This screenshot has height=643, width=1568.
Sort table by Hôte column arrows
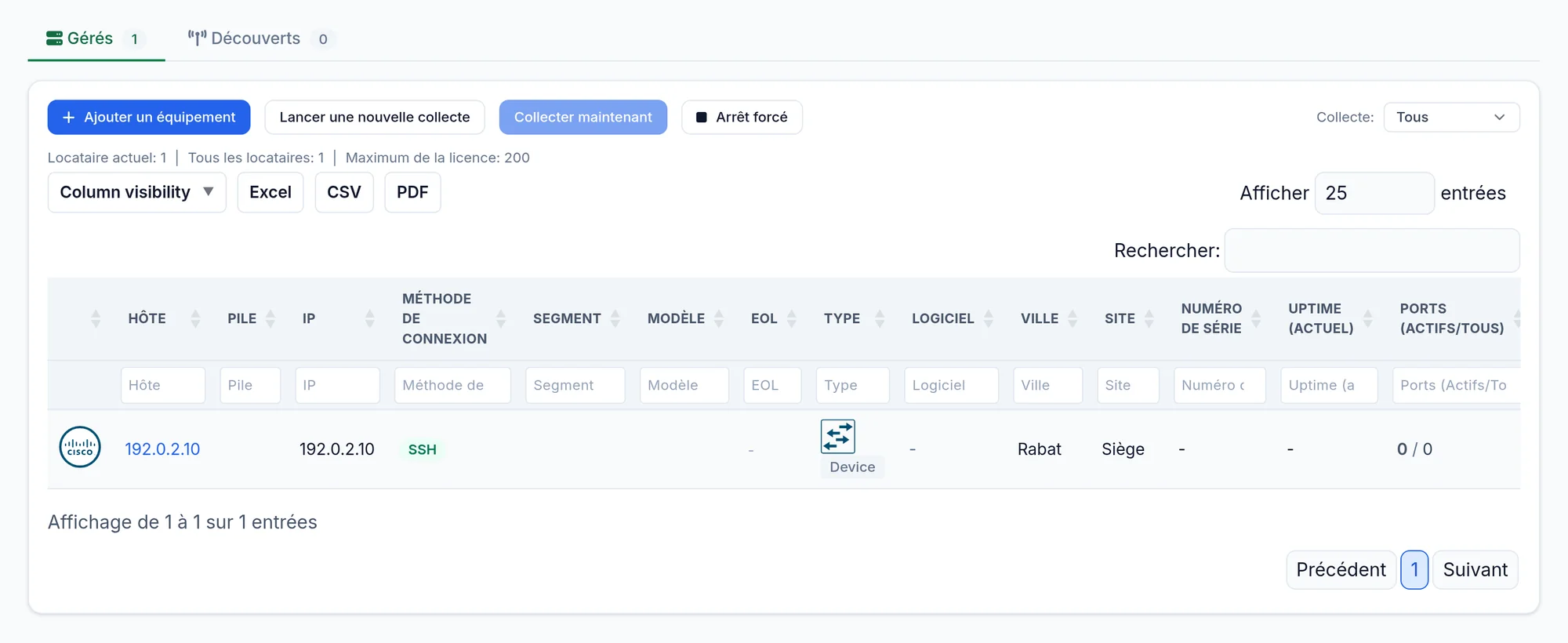pyautogui.click(x=195, y=318)
